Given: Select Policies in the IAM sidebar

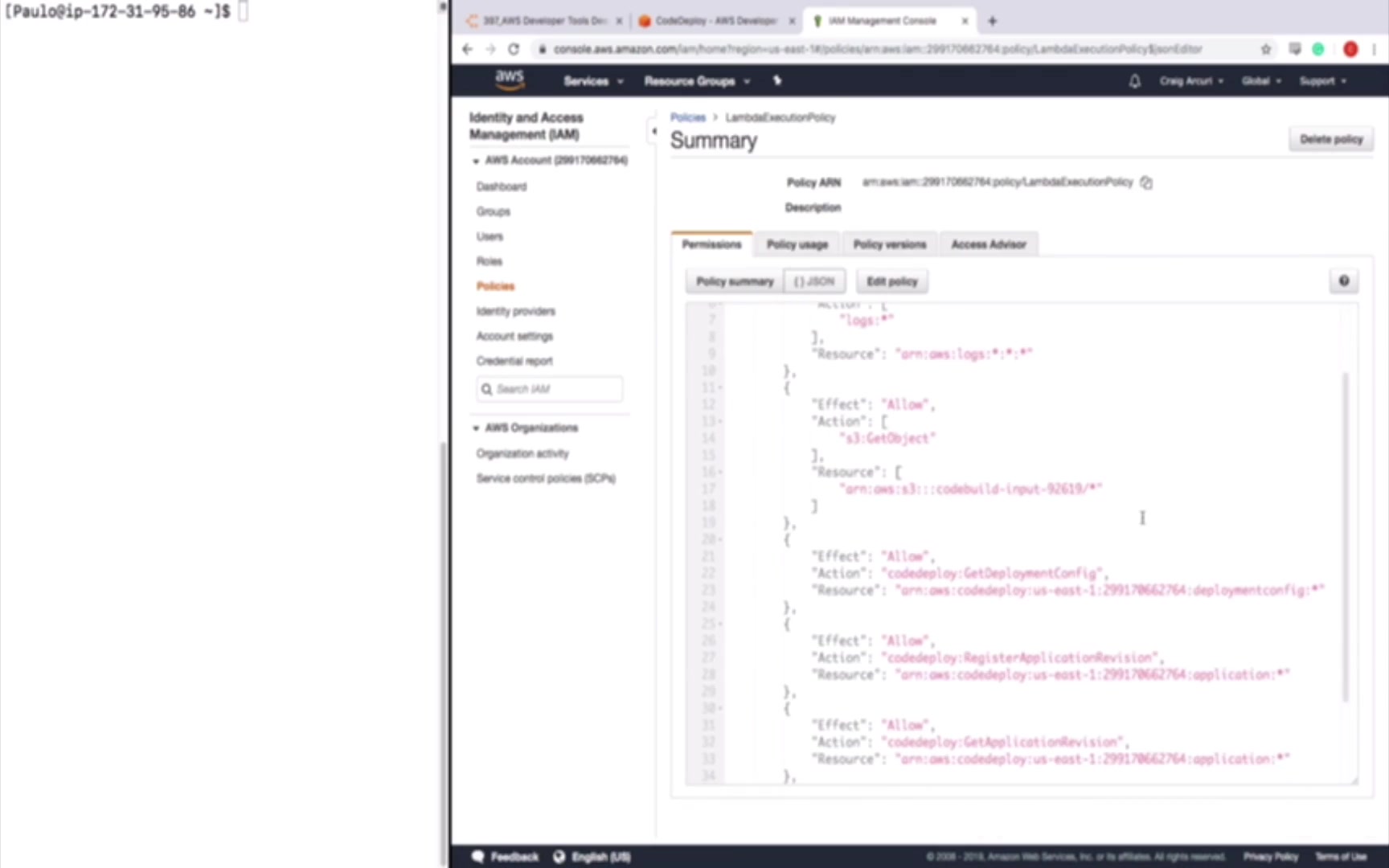Looking at the screenshot, I should coord(495,286).
